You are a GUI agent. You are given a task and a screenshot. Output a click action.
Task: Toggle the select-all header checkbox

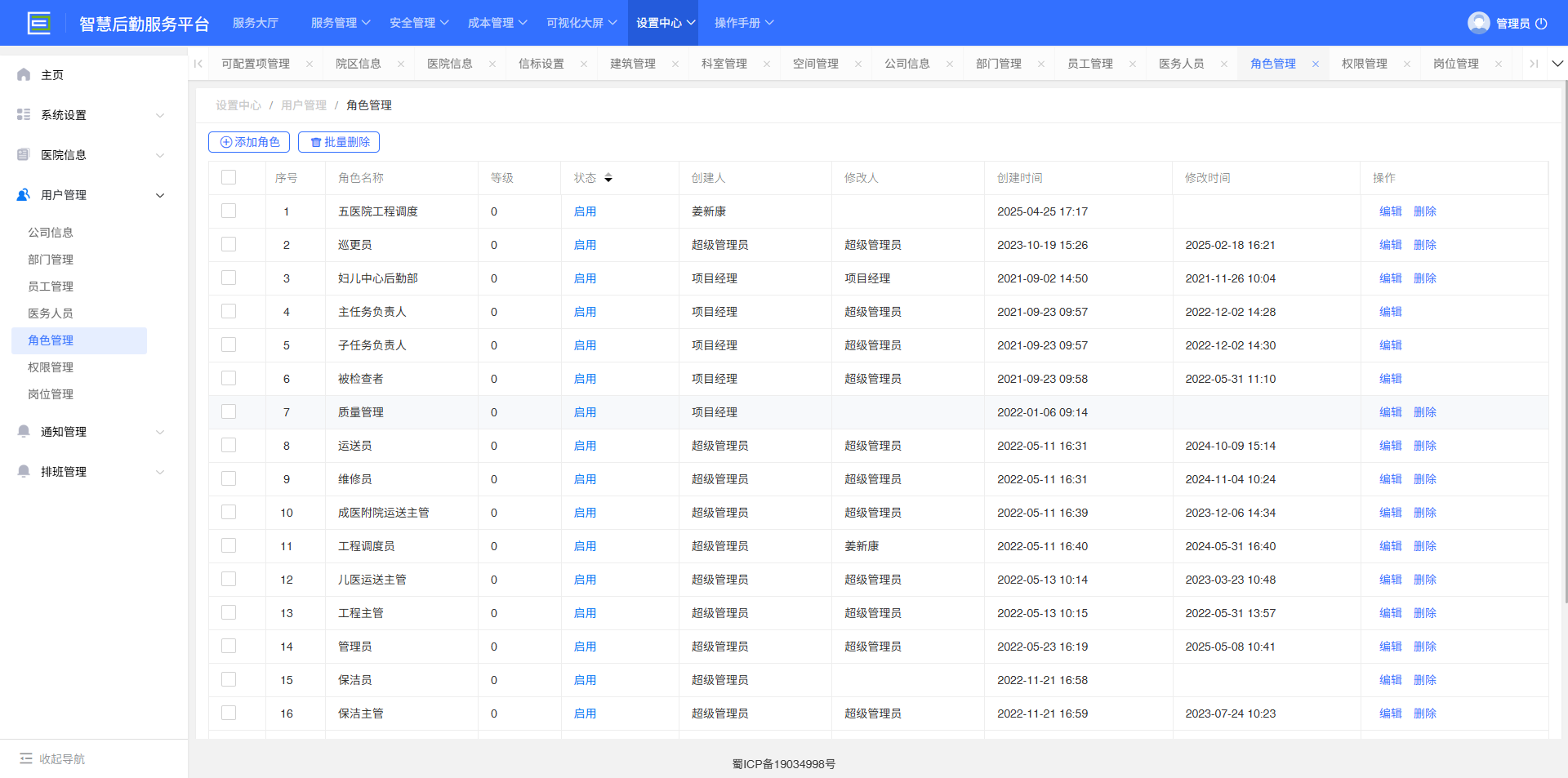tap(229, 177)
